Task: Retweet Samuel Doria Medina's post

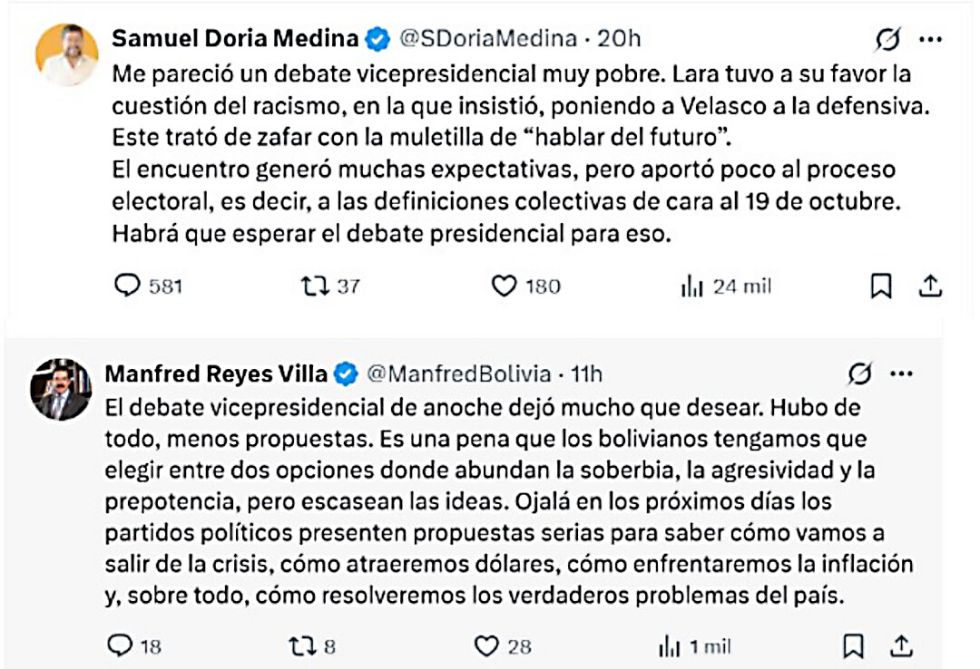Action: coord(315,286)
